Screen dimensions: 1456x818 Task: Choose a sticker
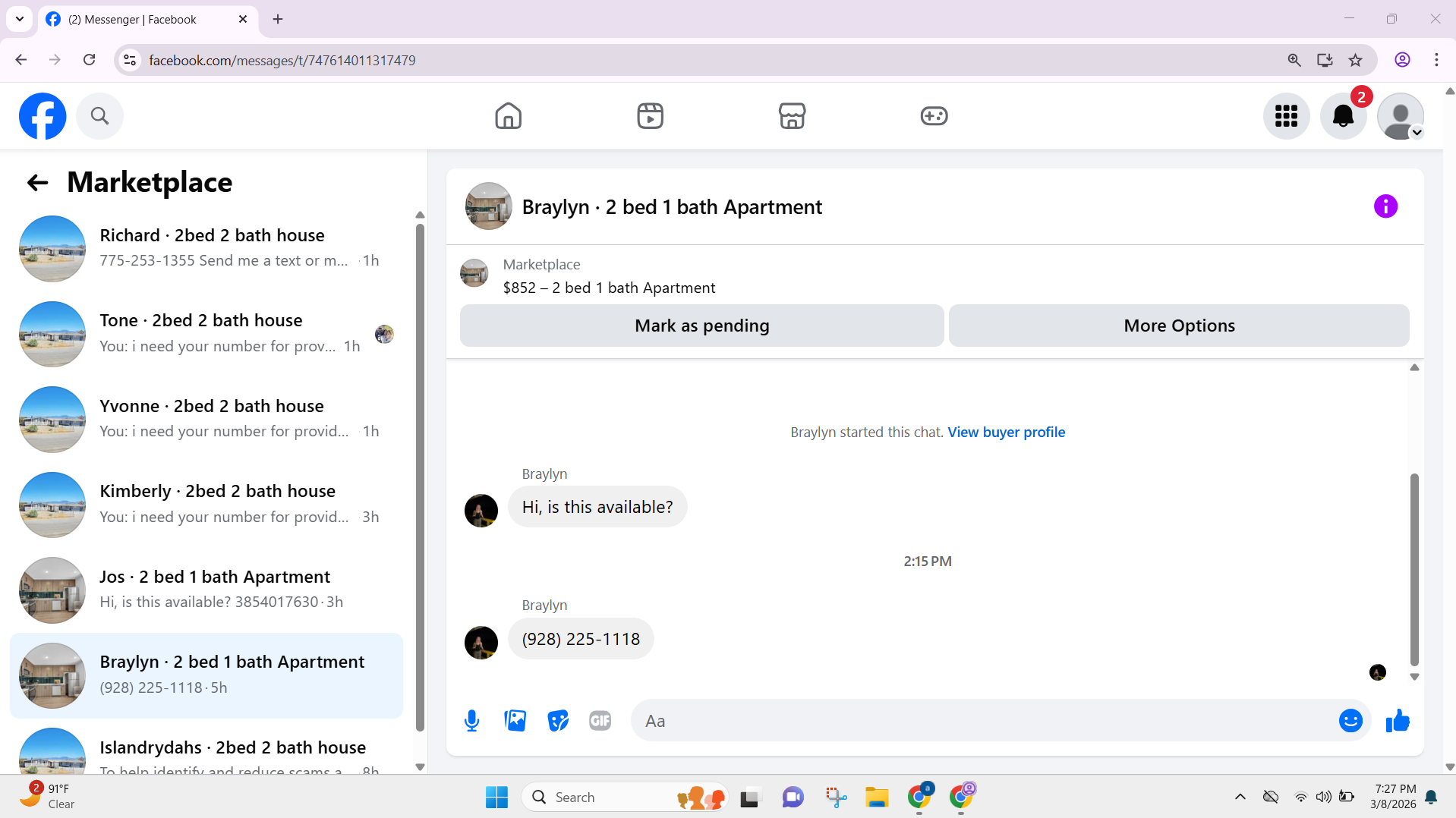click(x=558, y=721)
